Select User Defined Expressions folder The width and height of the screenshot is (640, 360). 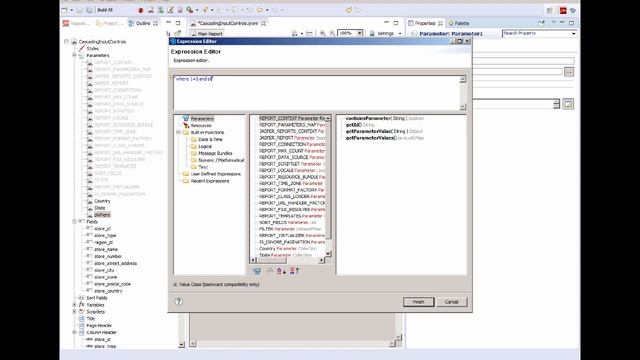216,174
